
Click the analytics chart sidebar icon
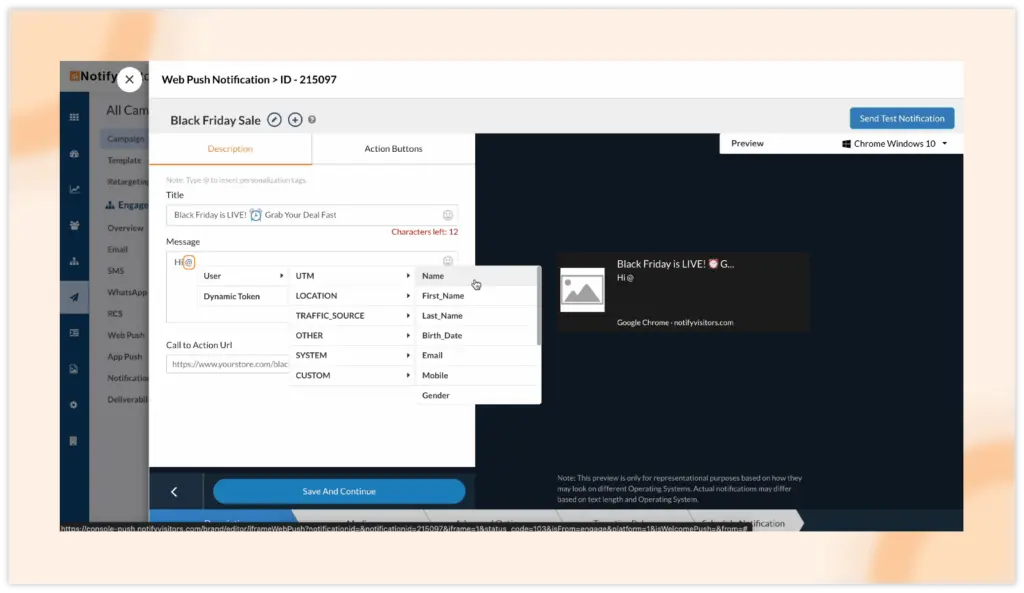click(x=74, y=189)
